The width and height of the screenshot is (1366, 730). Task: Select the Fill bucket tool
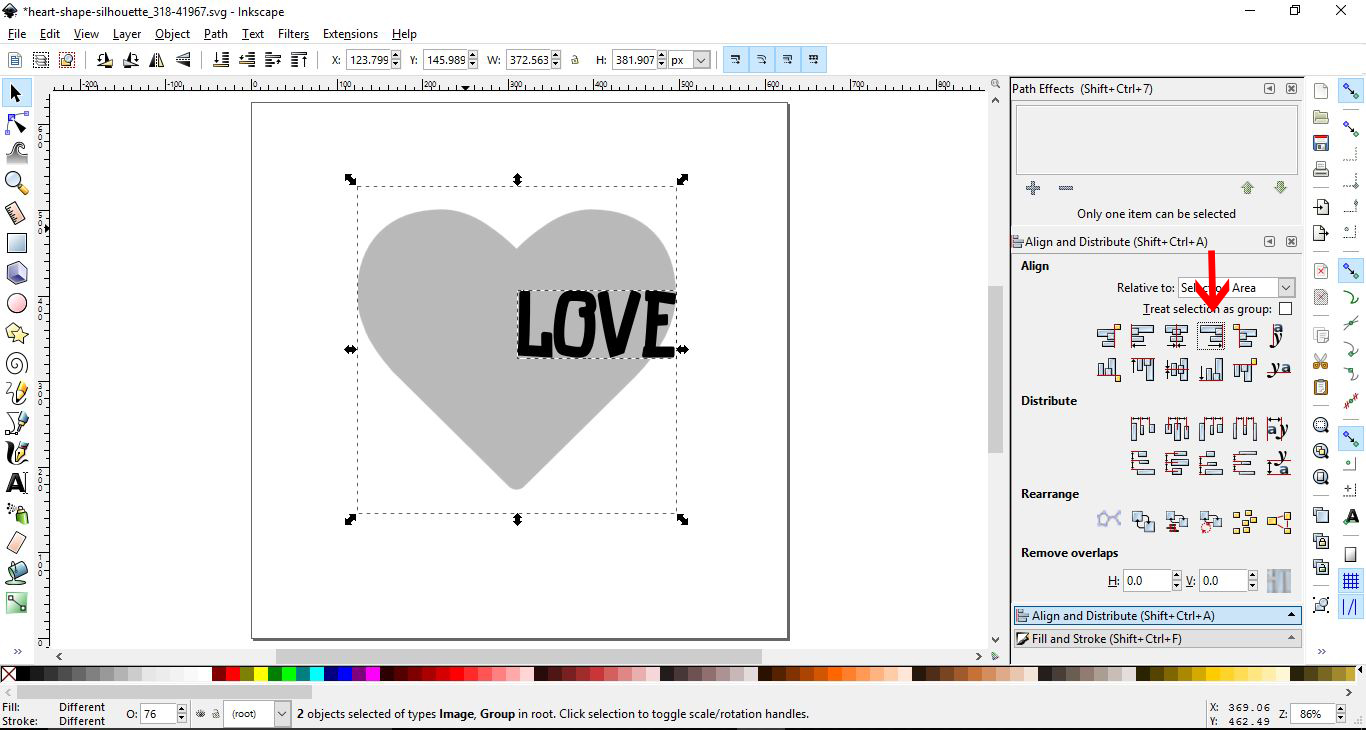pos(16,573)
